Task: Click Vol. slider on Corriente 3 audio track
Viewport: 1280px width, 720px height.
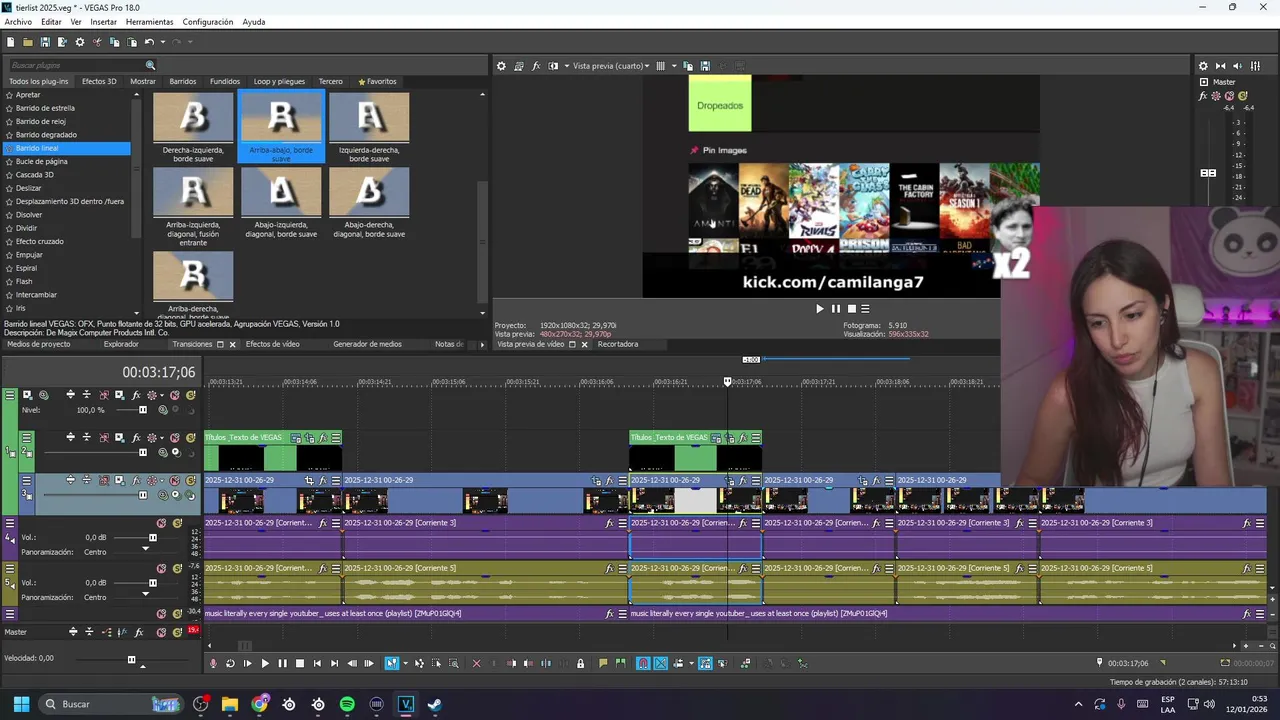Action: [152, 538]
